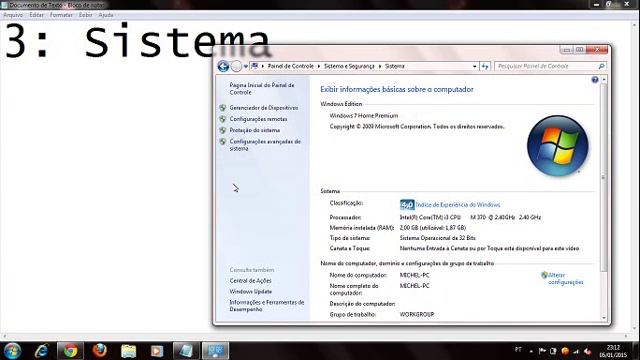Click the scroll up arrow in System window
Image resolution: width=640 pixels, height=360 pixels.
604,79
